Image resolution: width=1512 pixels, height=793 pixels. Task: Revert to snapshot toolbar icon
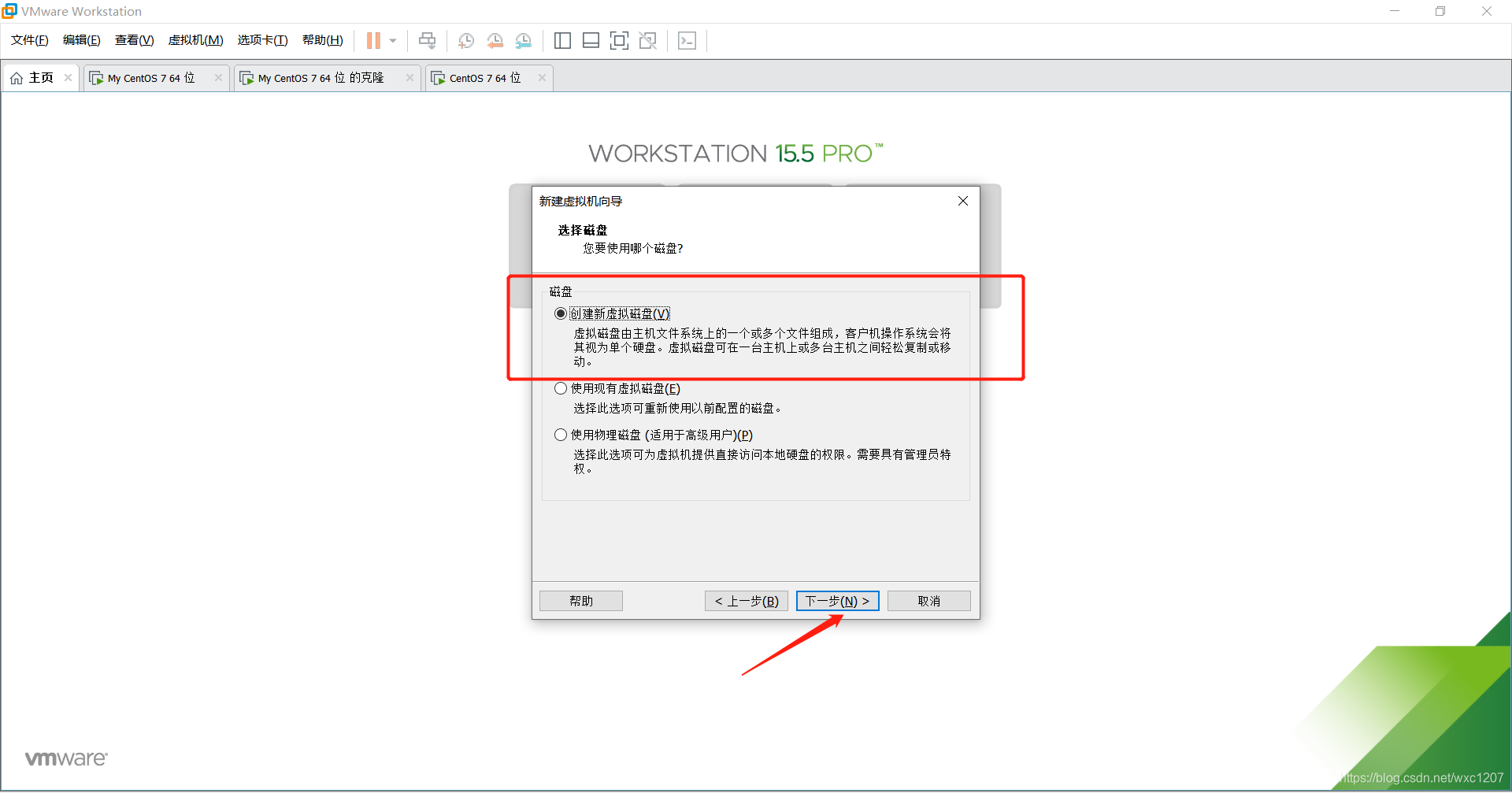coord(495,41)
